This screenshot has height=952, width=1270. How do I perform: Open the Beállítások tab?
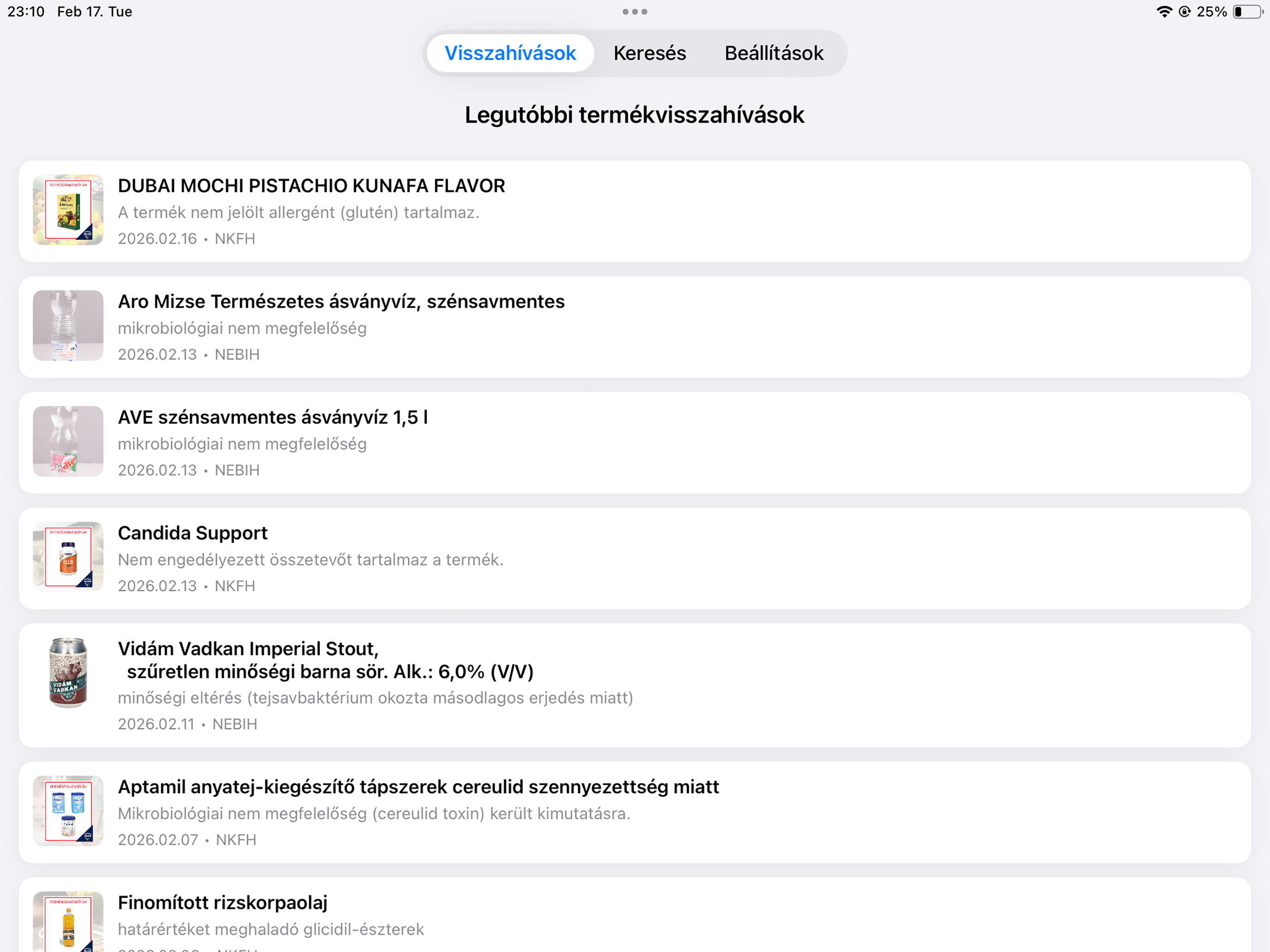[x=773, y=54]
